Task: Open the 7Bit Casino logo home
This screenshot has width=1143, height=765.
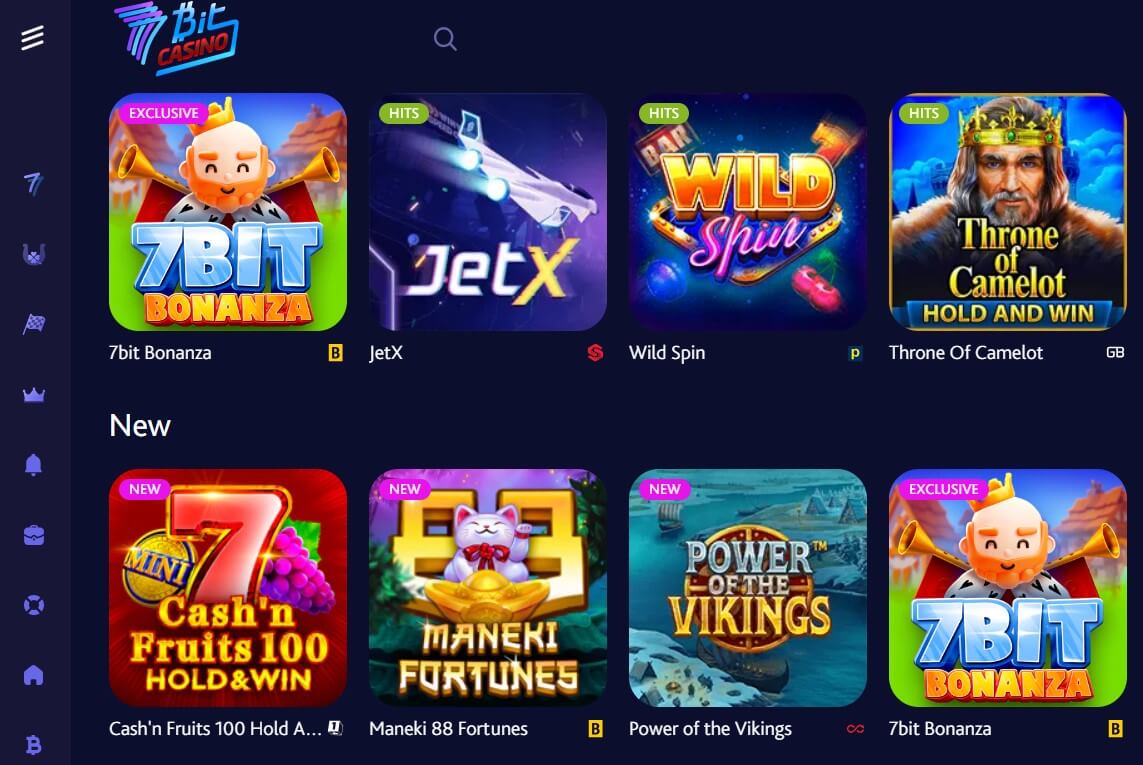Action: click(x=176, y=38)
